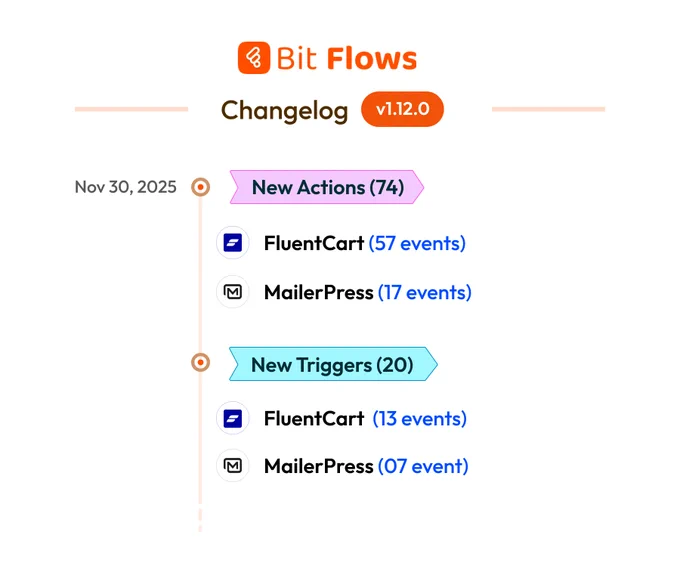The width and height of the screenshot is (680, 569).
Task: Click the FluentCart icon under New Actions
Action: pyautogui.click(x=233, y=242)
